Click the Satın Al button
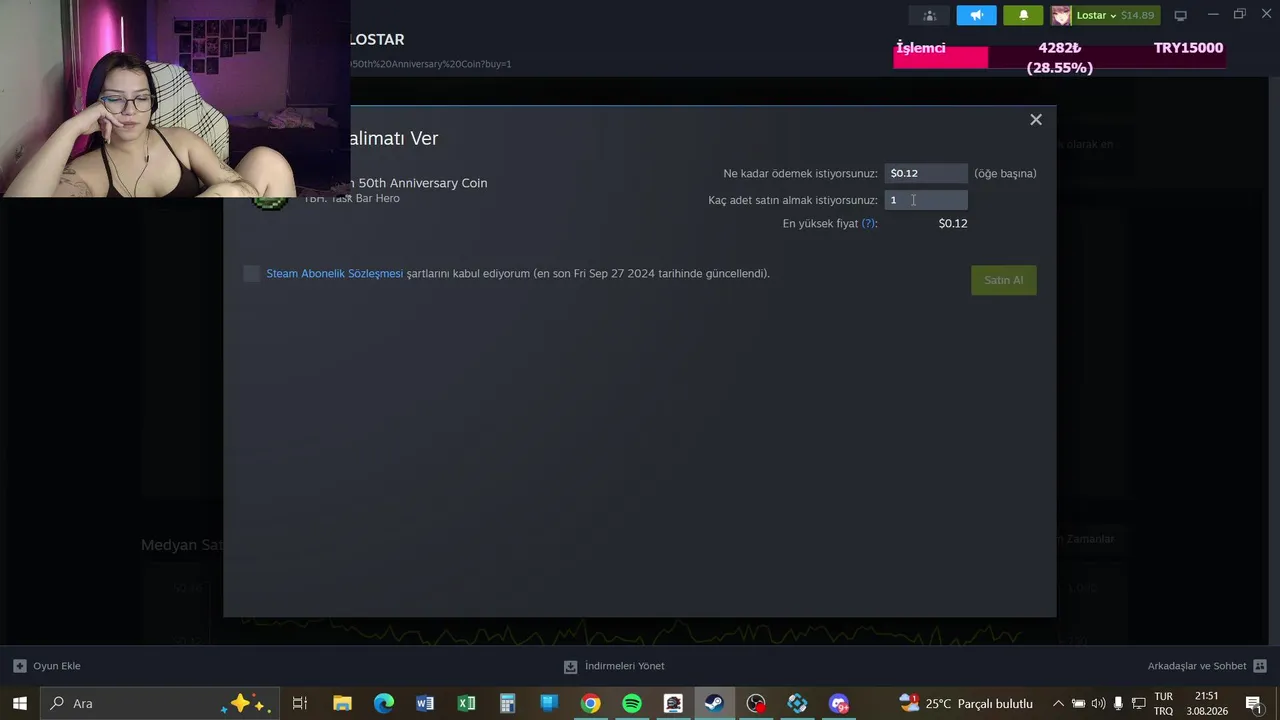 pyautogui.click(x=1003, y=280)
